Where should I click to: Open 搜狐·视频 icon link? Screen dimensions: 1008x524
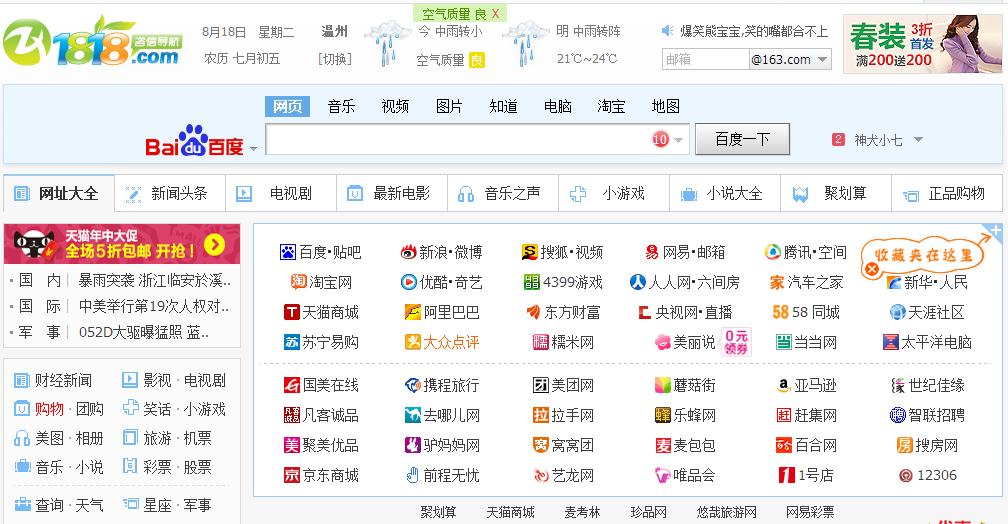coord(529,252)
